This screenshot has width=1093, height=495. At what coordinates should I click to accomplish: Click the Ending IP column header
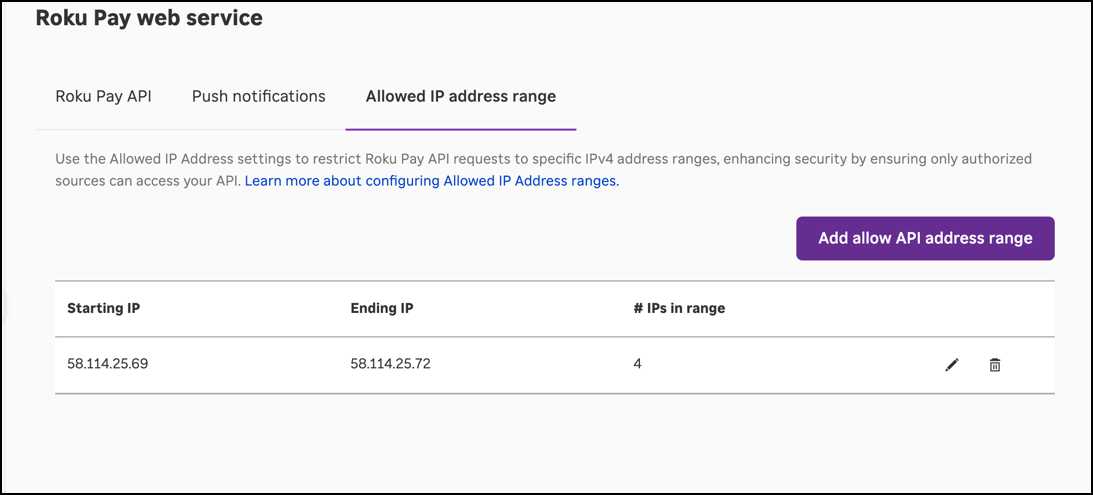pos(381,308)
